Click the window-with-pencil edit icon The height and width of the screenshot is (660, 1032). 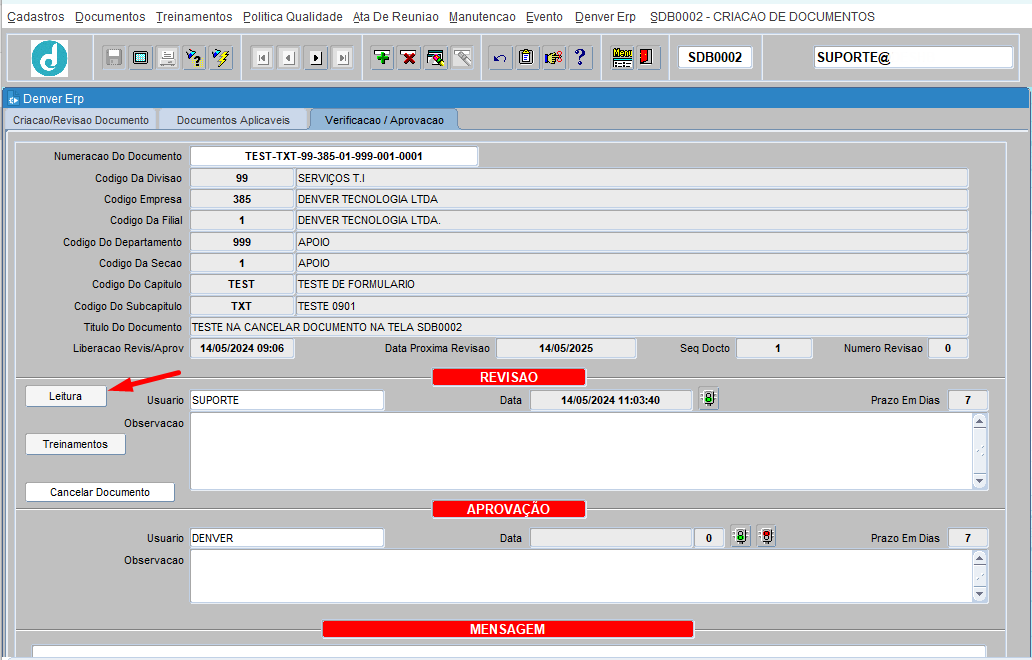click(x=436, y=58)
